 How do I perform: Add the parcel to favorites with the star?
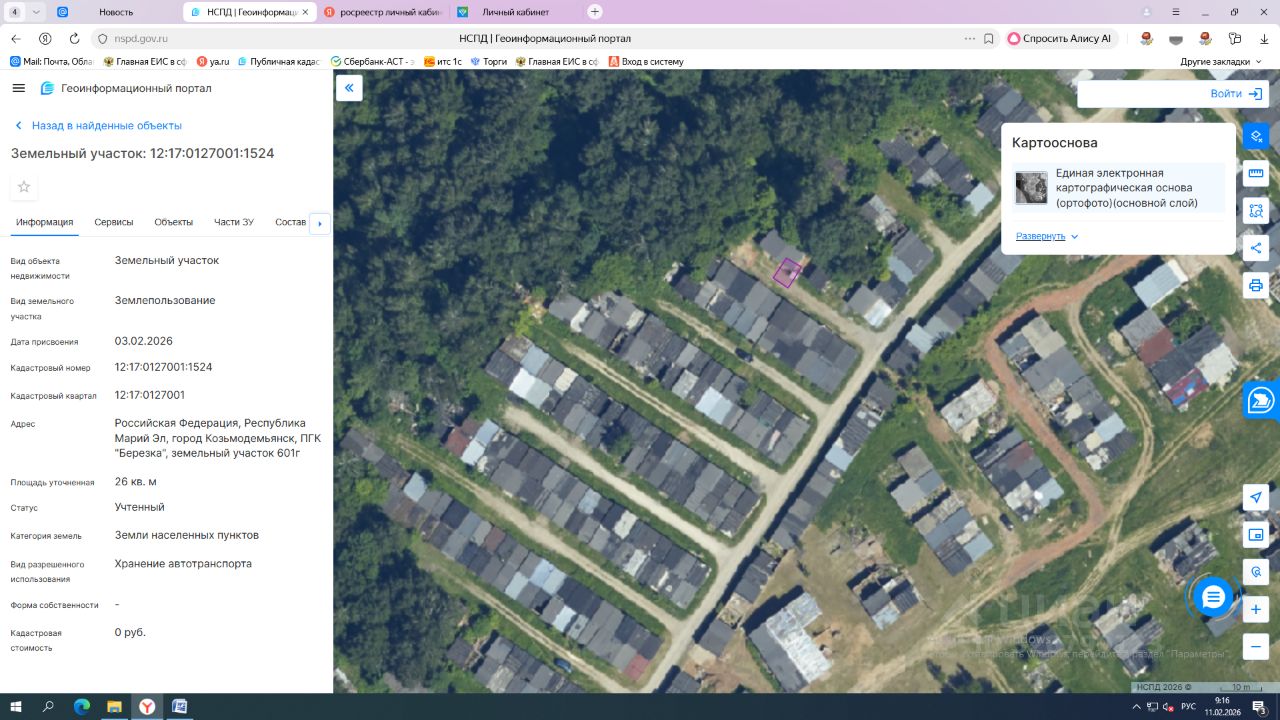pyautogui.click(x=24, y=187)
